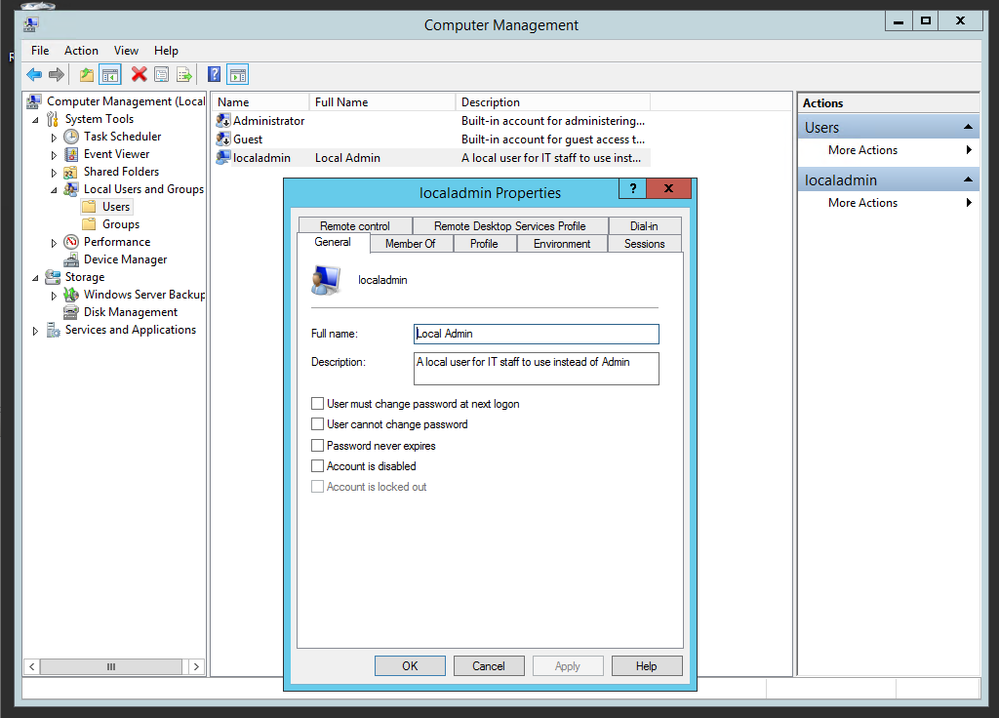Collapse Local Users and Groups node
Viewport: 999px width, 718px height.
pos(54,190)
